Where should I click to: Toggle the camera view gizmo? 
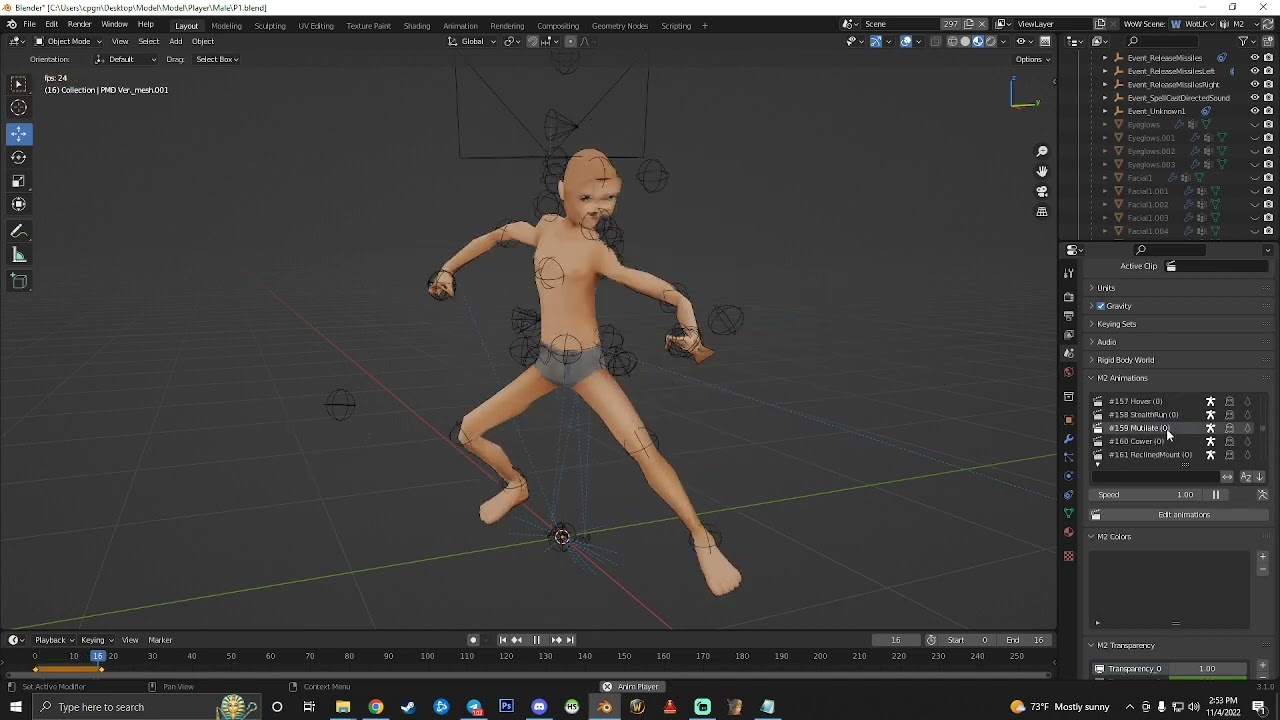1042,192
